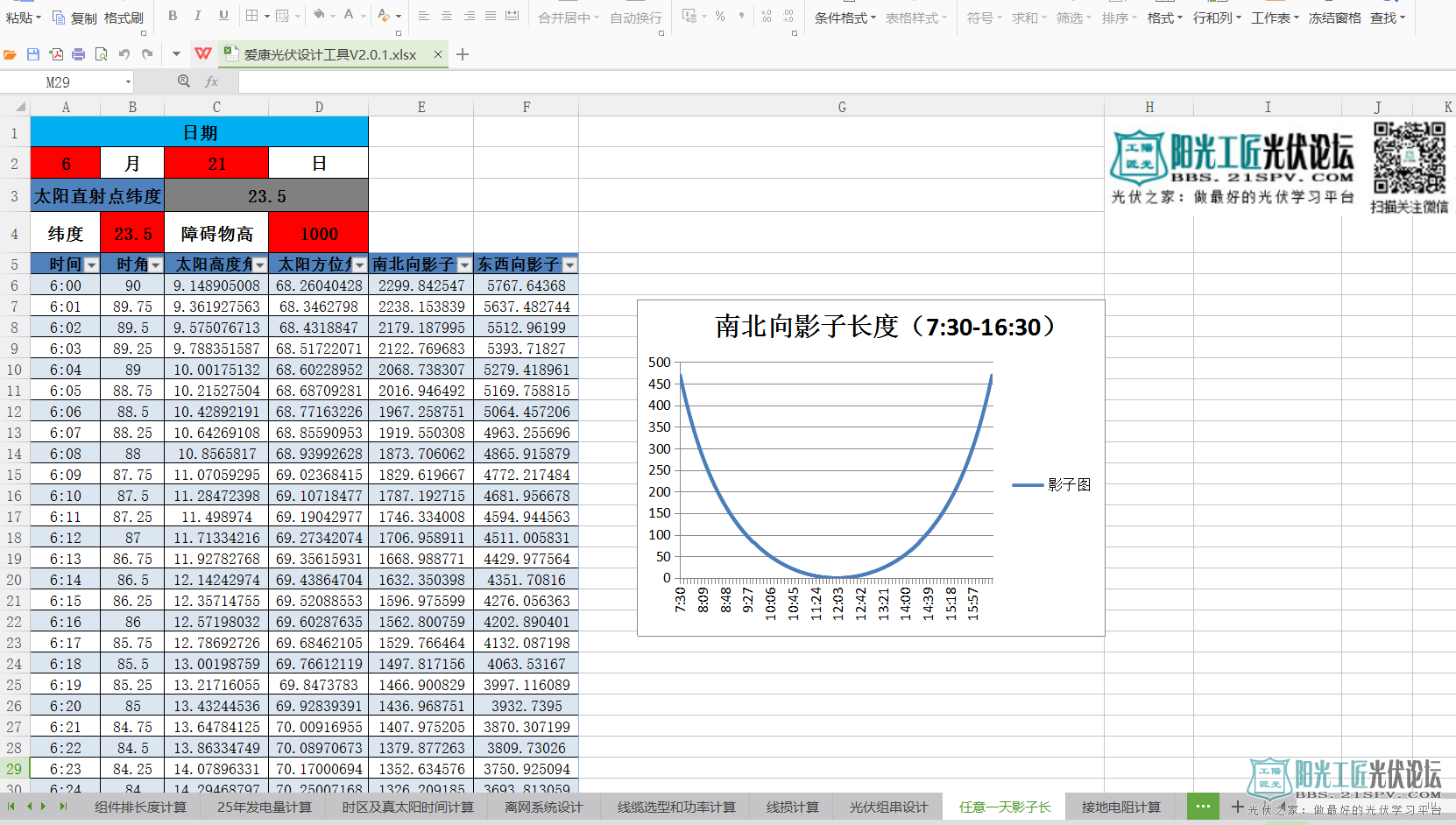Select red cell with value 1000
The width and height of the screenshot is (1456, 825).
click(319, 234)
